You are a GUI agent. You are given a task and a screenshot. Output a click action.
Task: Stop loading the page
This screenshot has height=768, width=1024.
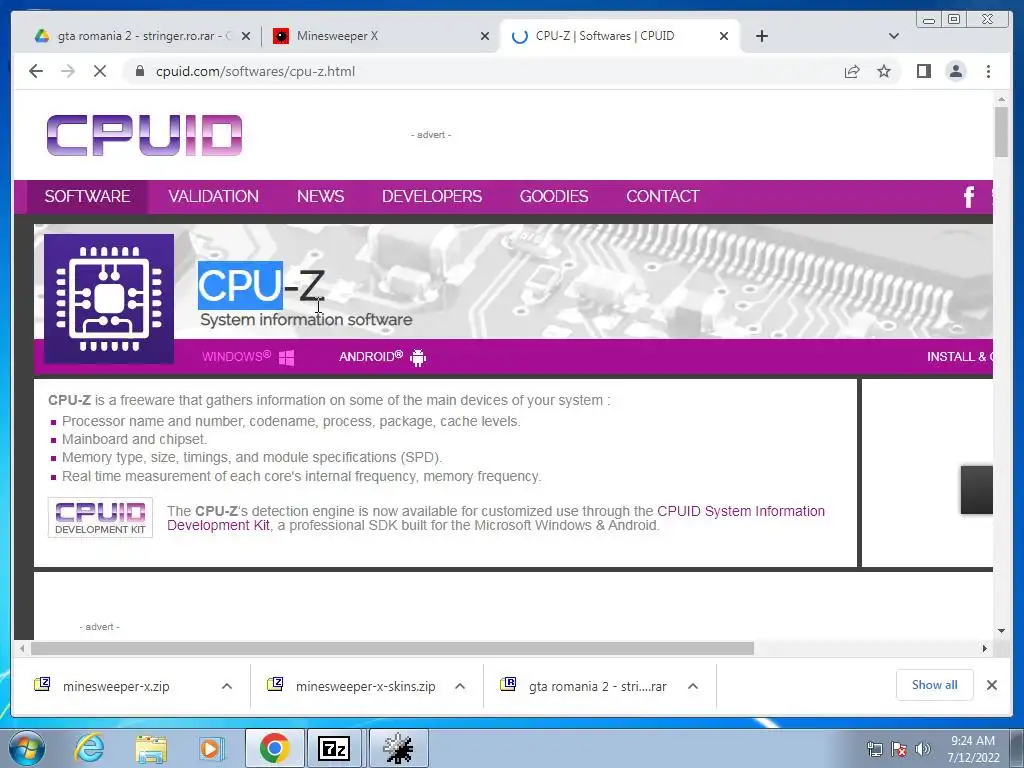click(100, 71)
